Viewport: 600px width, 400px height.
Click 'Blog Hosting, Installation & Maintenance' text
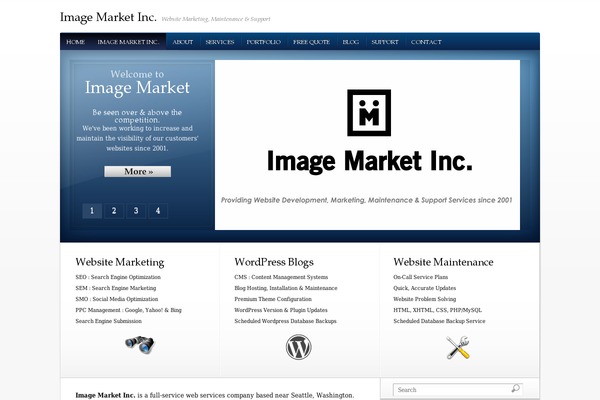[286, 288]
